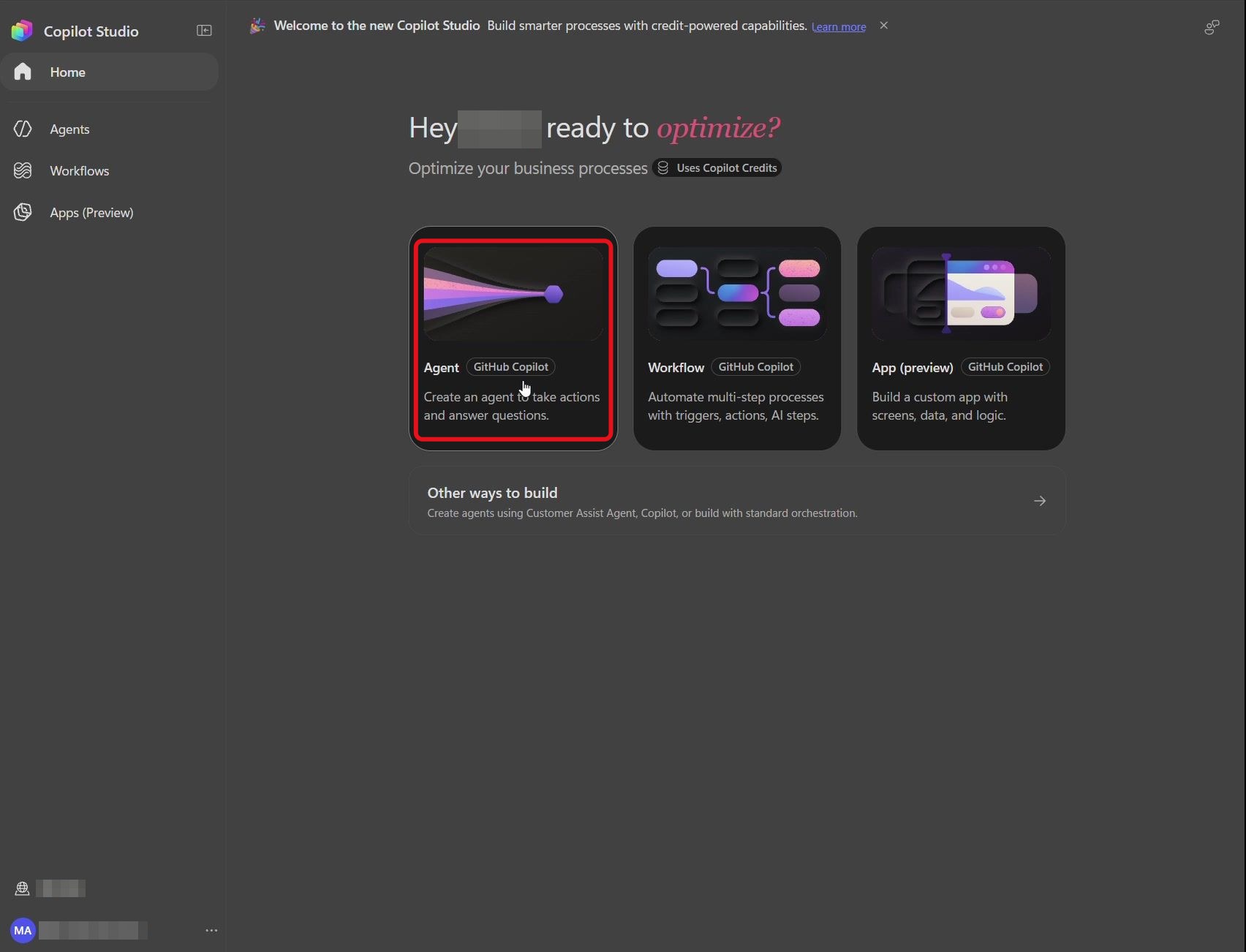Open Apps (Preview) in the sidebar

(91, 213)
